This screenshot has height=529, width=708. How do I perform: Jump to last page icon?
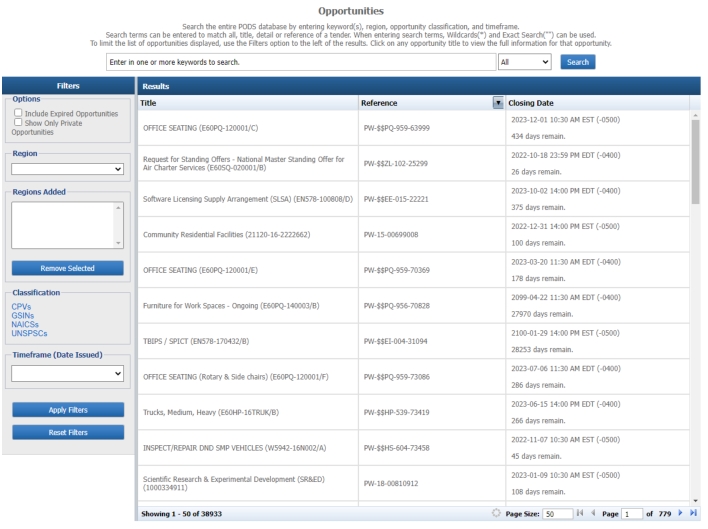(694, 513)
